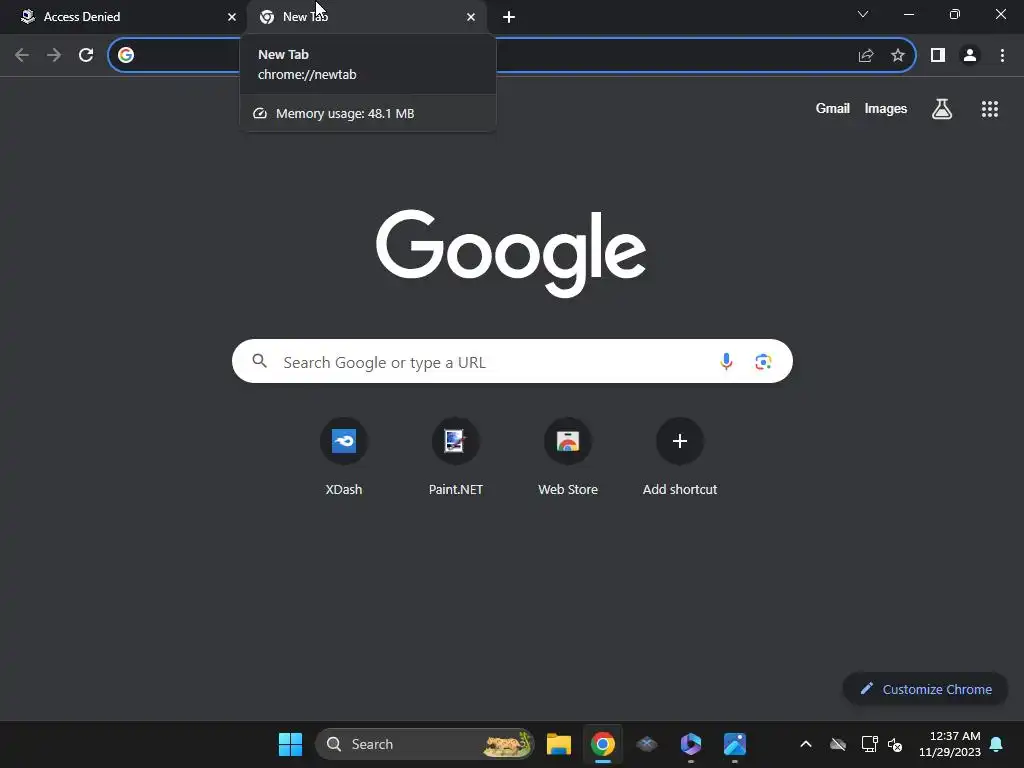Open the Photos app on taskbar
This screenshot has height=768, width=1024.
coord(735,744)
